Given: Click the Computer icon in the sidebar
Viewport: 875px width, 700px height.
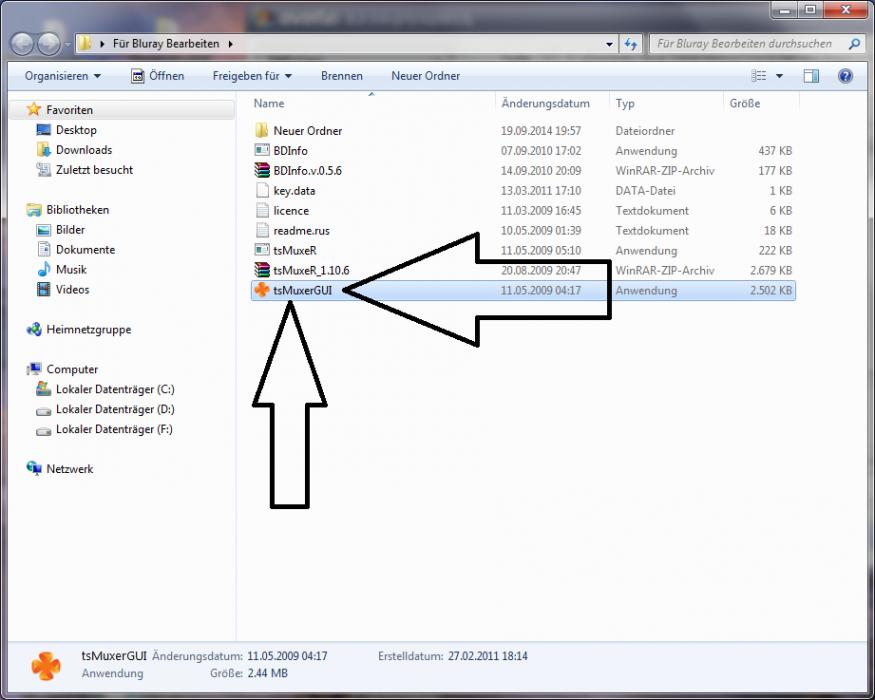Looking at the screenshot, I should 34,368.
